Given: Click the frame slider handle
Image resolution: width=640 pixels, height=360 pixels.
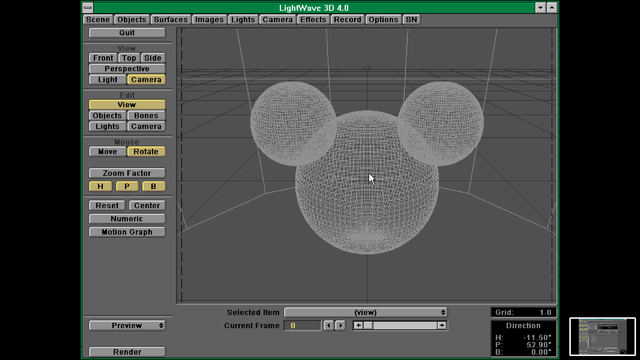Looking at the screenshot, I should (x=368, y=325).
